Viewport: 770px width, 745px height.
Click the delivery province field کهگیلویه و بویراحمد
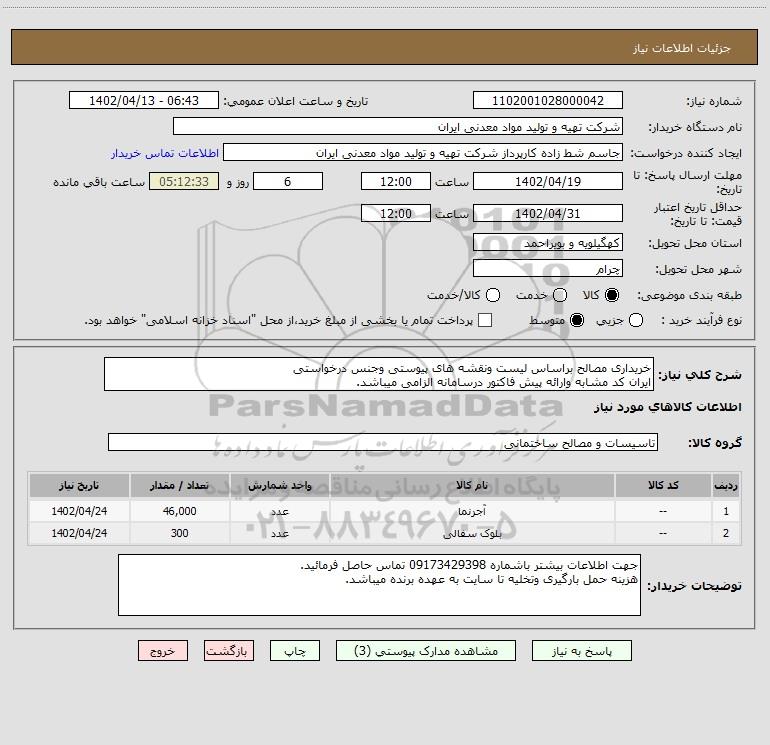[x=548, y=242]
